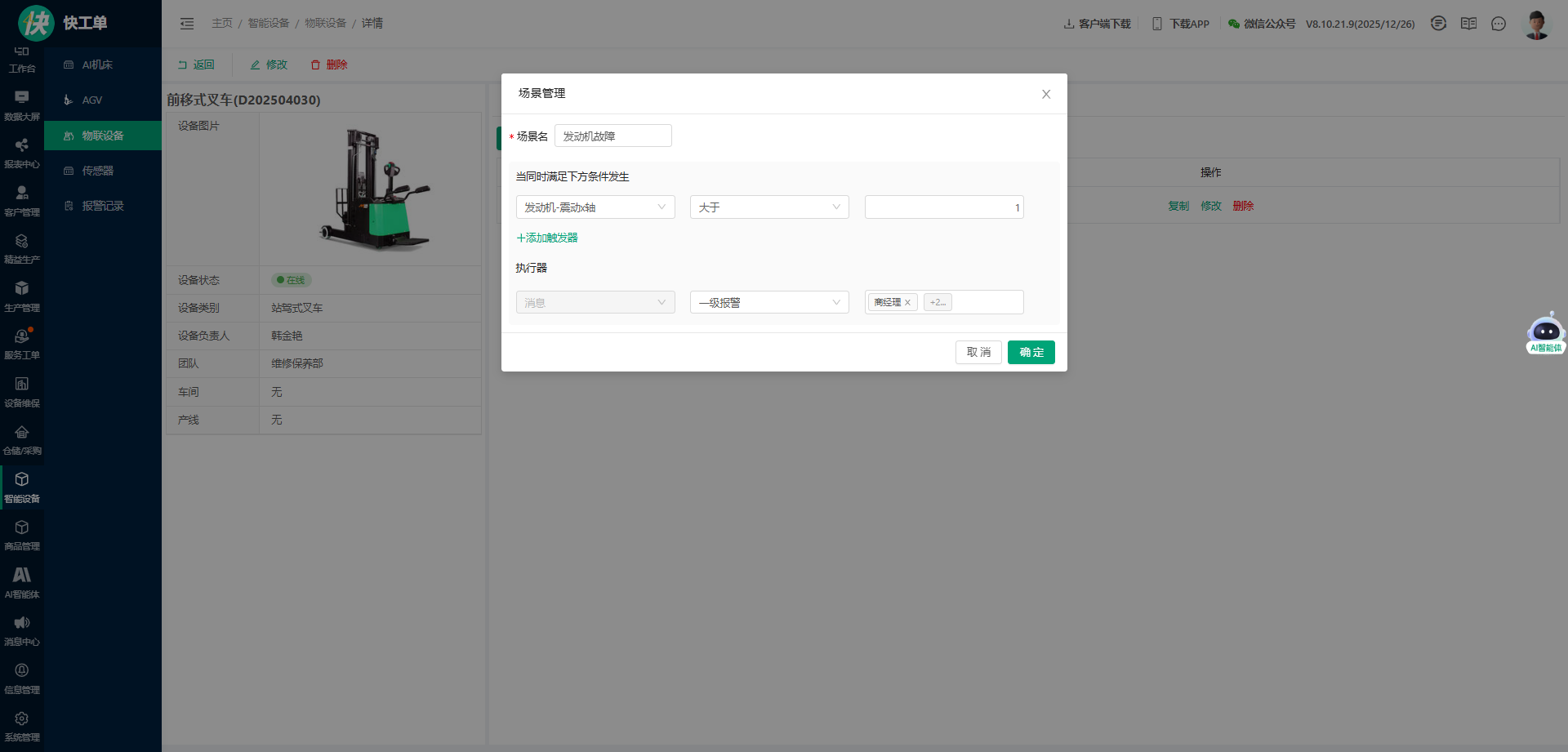Open the 服务工单 sidebar icon
Image resolution: width=1568 pixels, height=752 pixels.
(22, 344)
